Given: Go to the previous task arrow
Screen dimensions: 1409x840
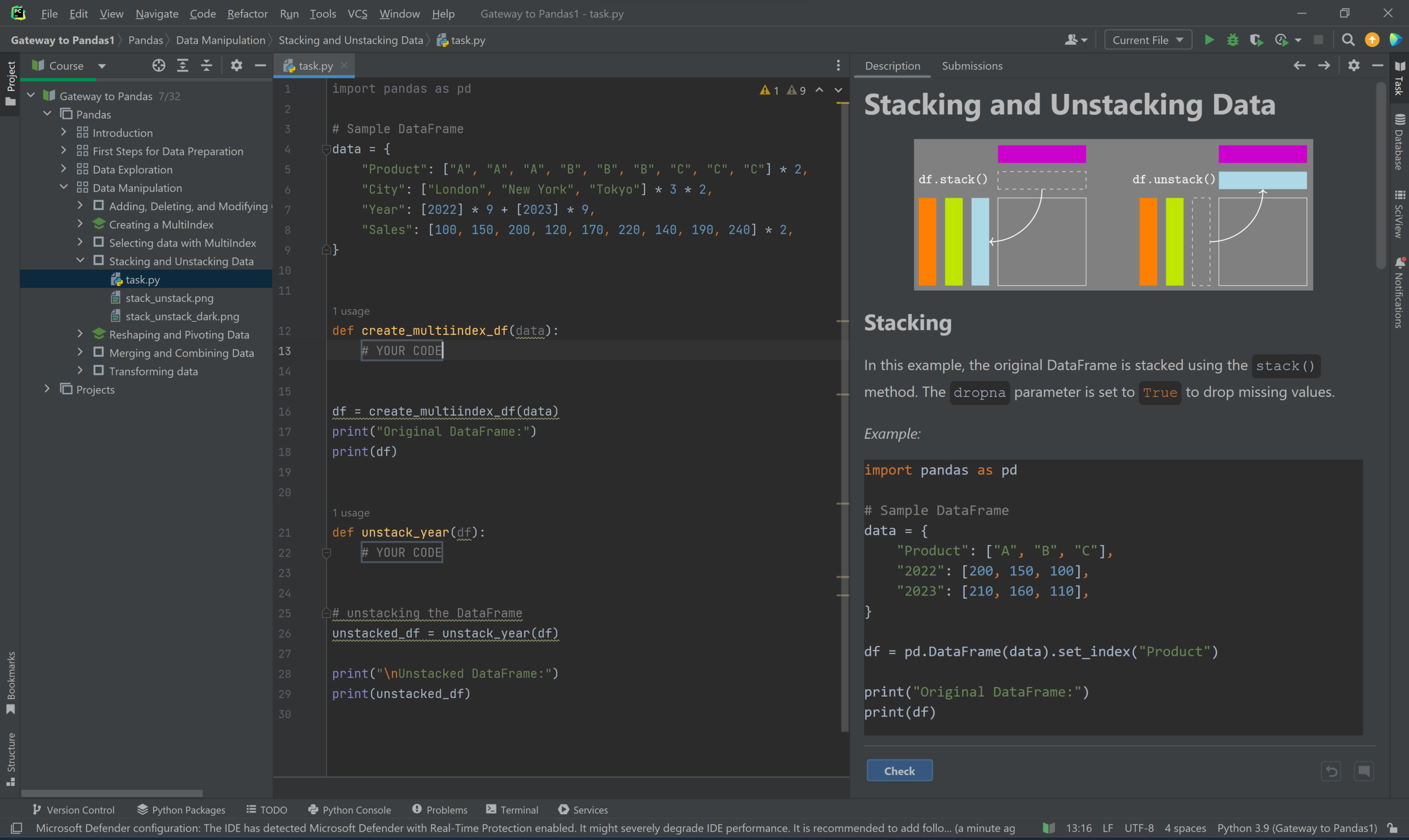Looking at the screenshot, I should pos(1299,66).
